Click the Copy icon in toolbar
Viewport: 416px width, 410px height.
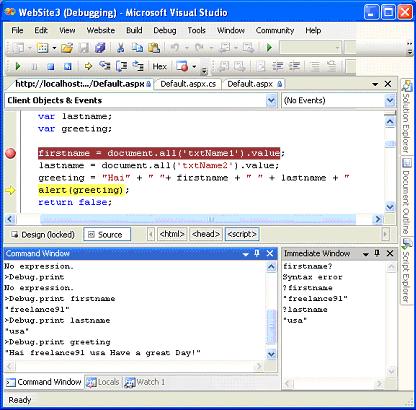click(x=137, y=48)
